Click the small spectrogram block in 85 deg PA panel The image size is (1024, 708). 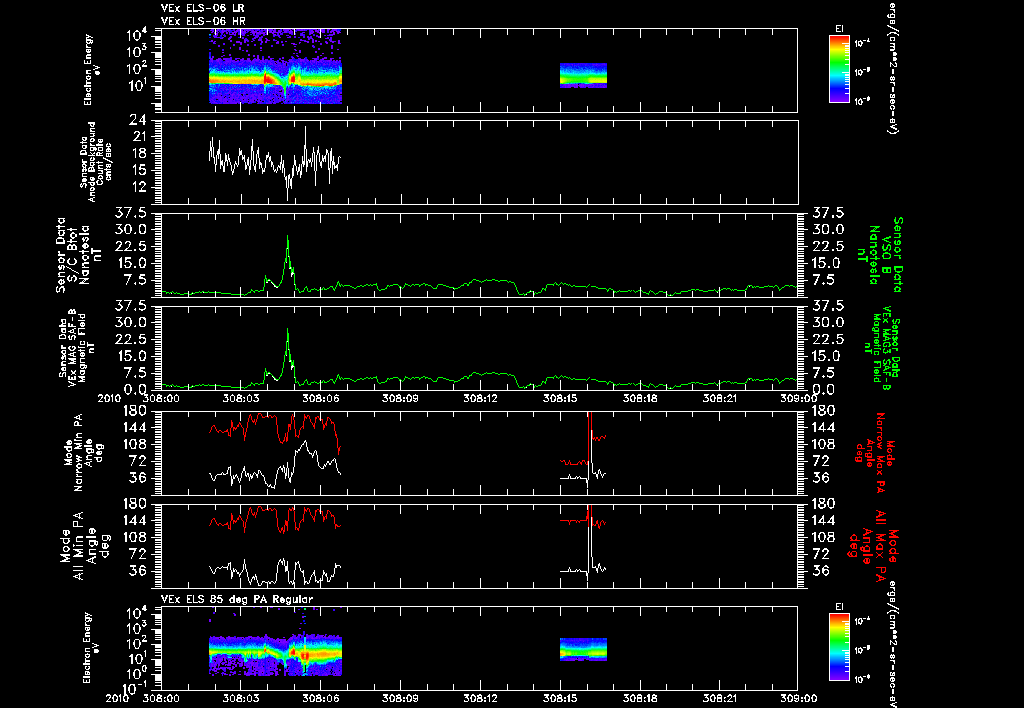tap(583, 649)
